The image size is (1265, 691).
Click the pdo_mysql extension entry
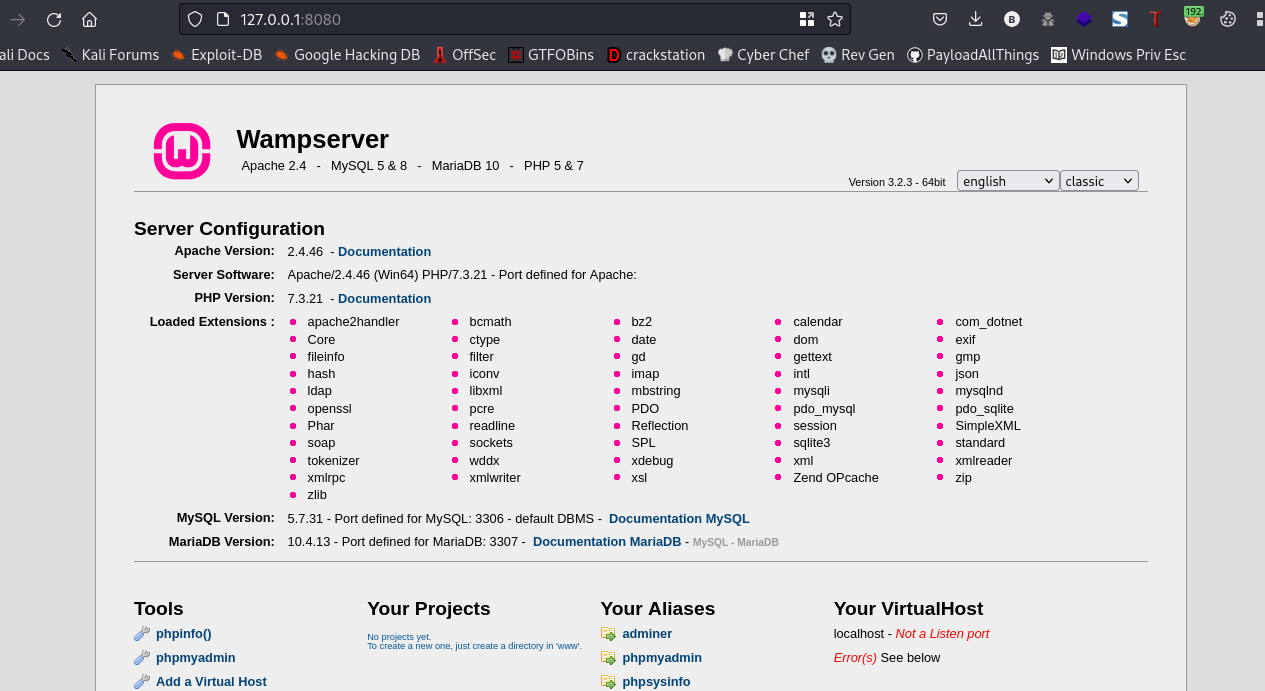tap(824, 409)
